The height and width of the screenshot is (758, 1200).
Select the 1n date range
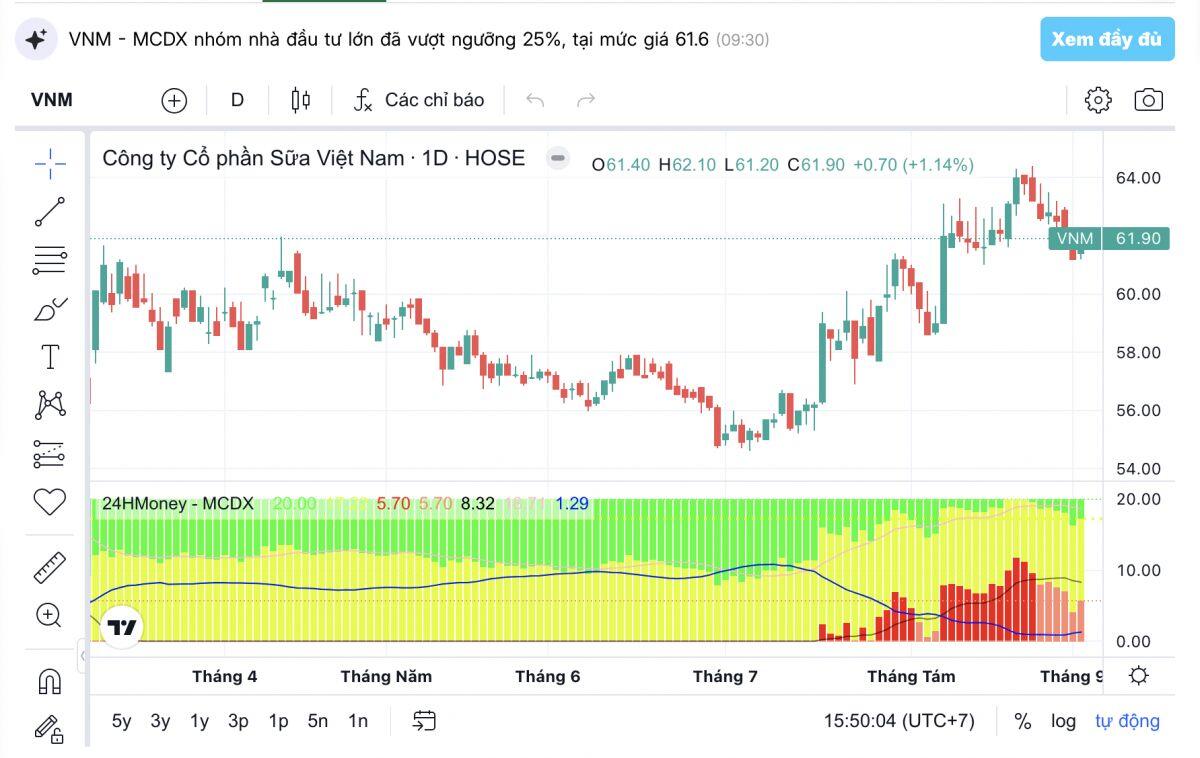coord(358,721)
